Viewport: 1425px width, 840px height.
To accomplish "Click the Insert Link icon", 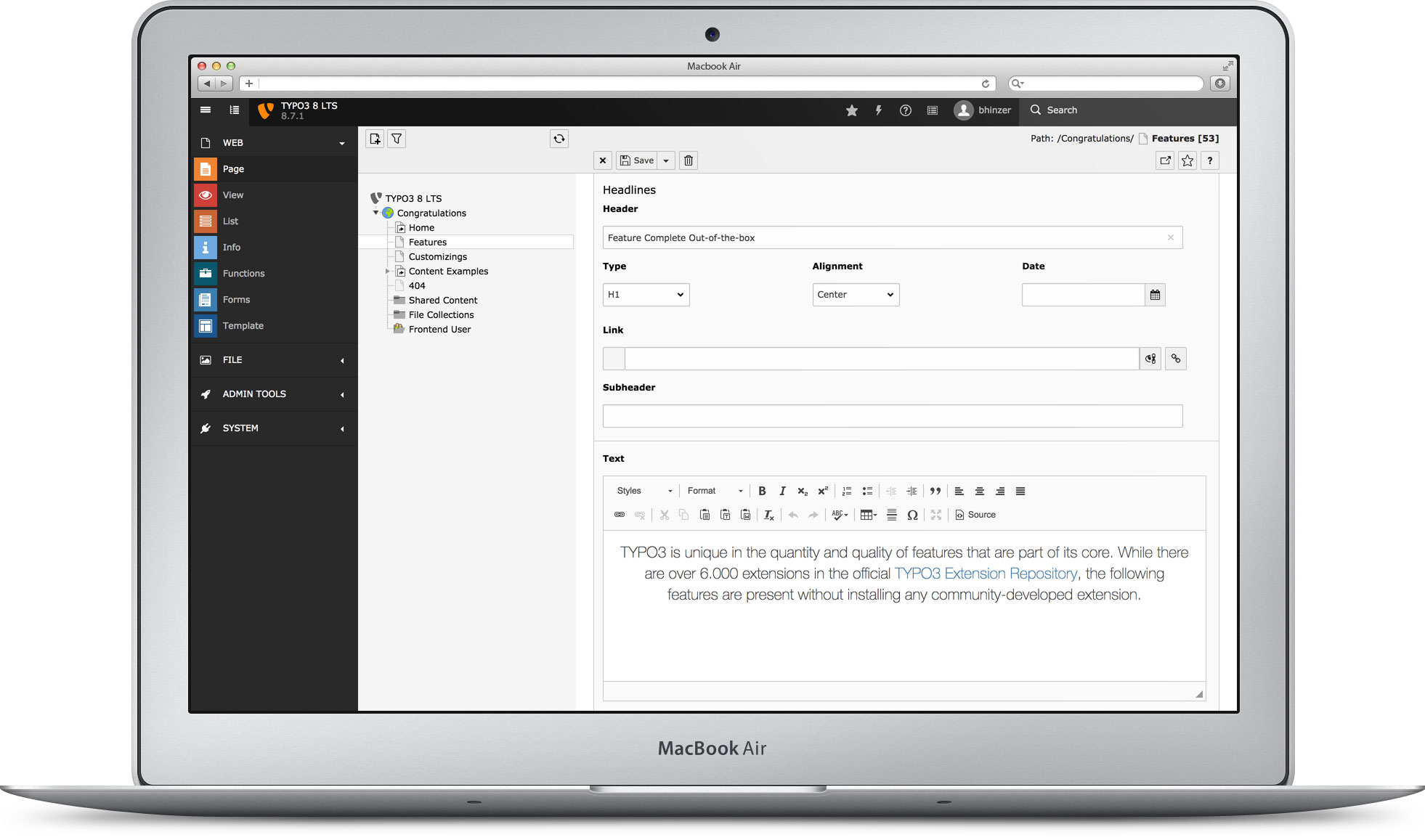I will click(618, 514).
